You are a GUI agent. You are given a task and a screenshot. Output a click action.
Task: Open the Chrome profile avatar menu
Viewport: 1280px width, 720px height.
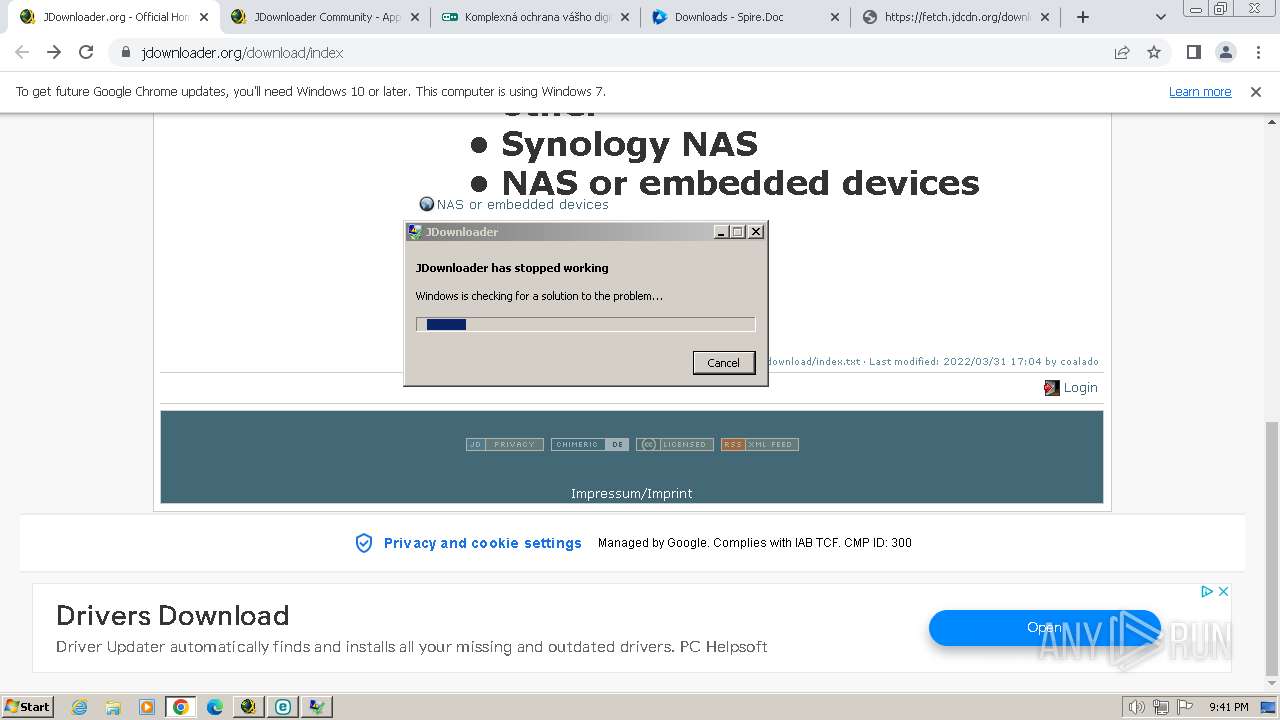click(x=1225, y=52)
